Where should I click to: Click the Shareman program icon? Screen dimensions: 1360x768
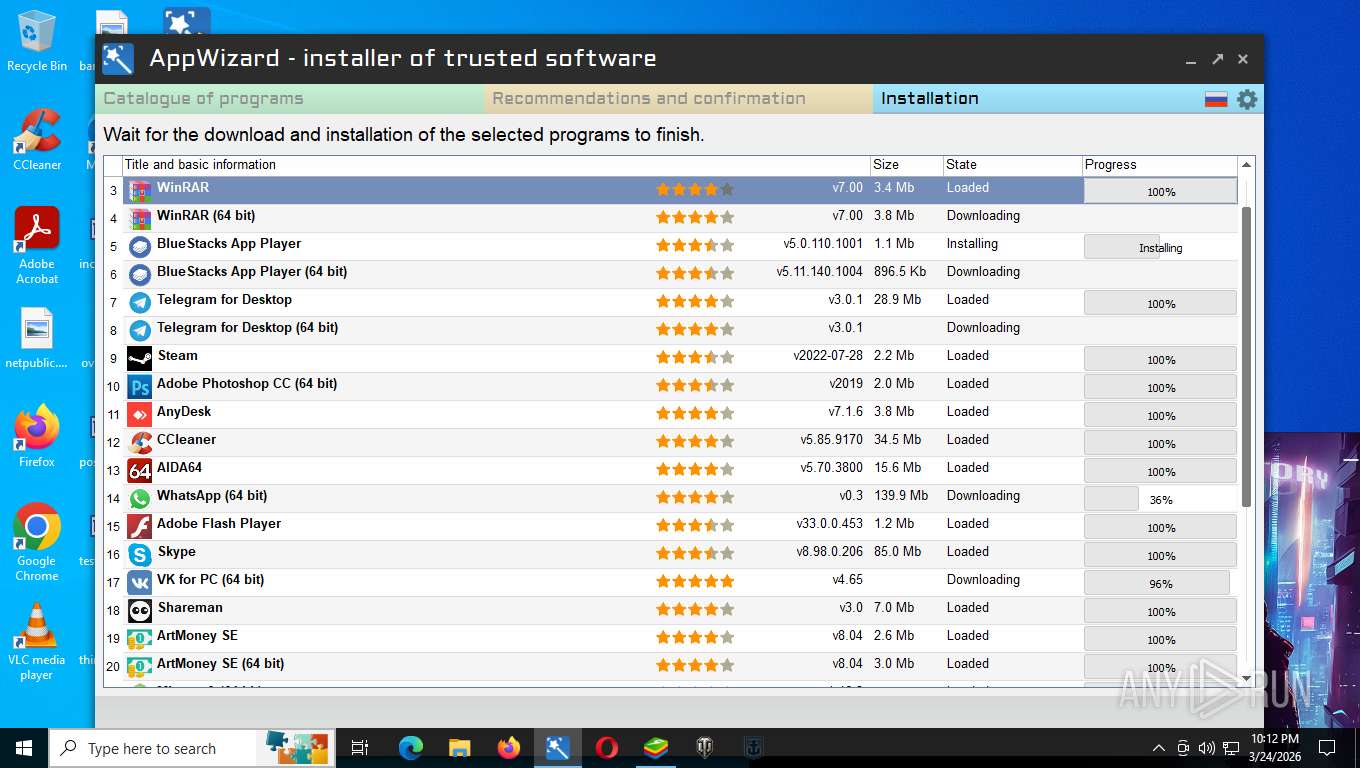[140, 610]
